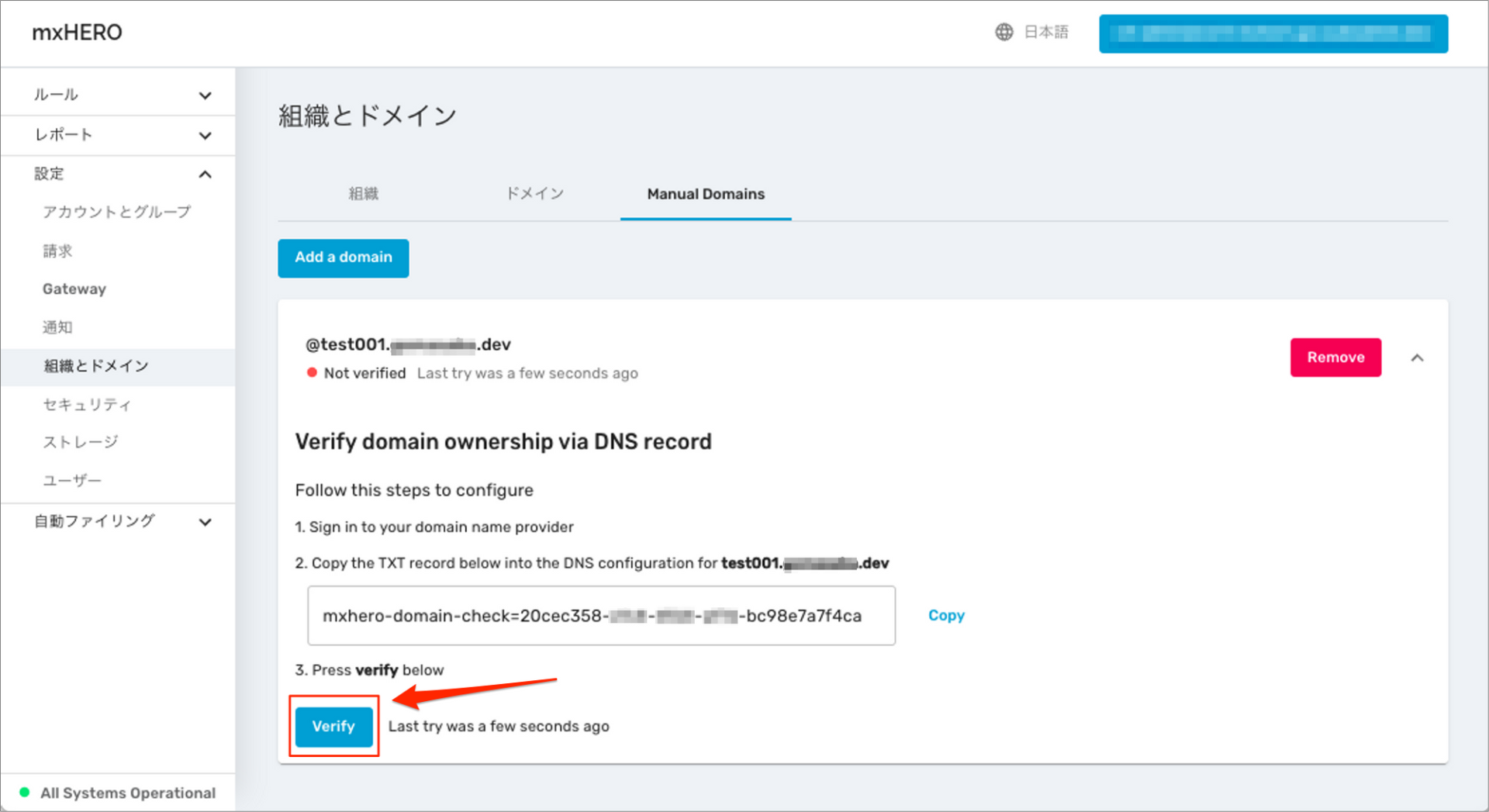Viewport: 1489px width, 812px height.
Task: Click the mxhero-domain-check TXT record field
Action: tap(602, 615)
